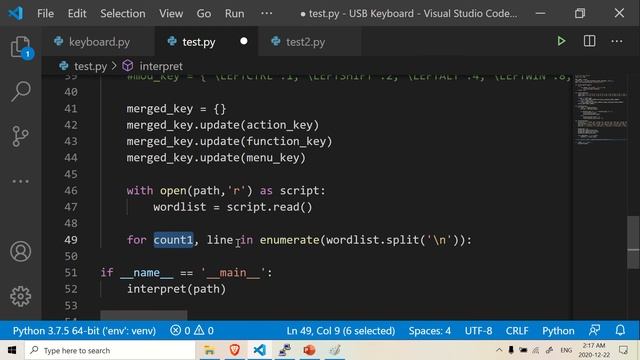This screenshot has width=640, height=360.
Task: Select the Python language mode
Action: click(558, 330)
